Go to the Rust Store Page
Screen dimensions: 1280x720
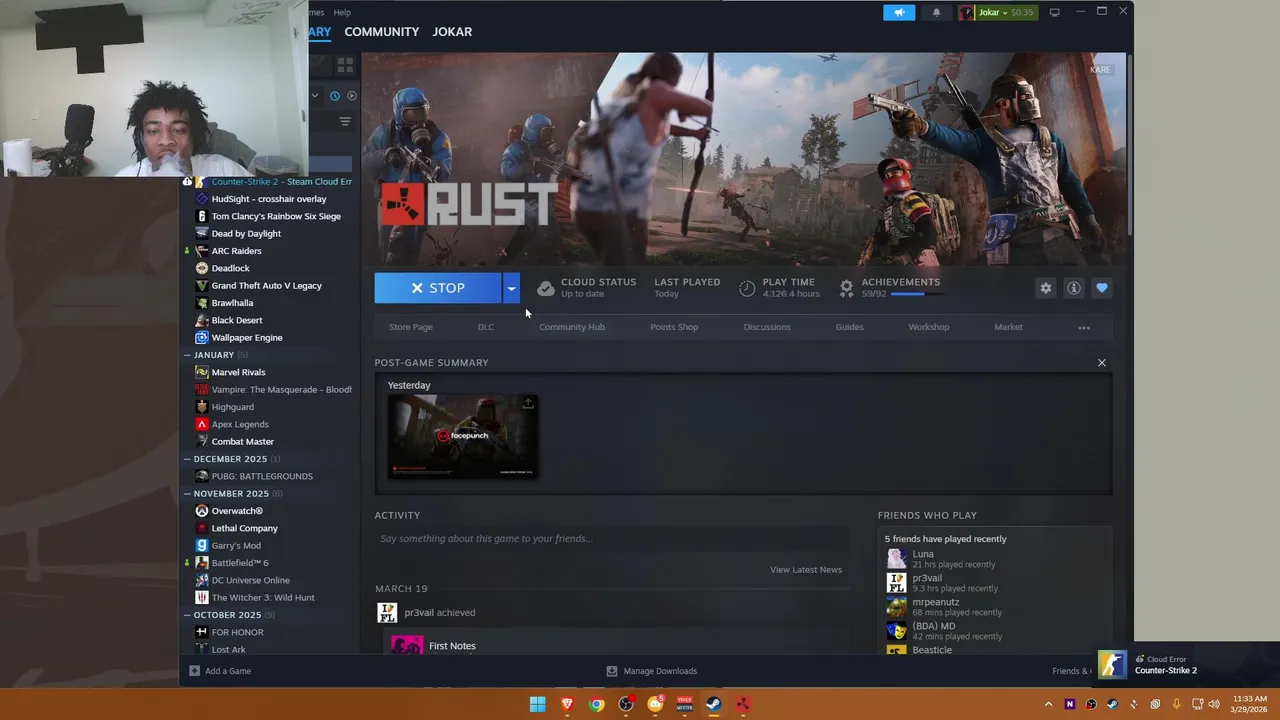click(x=410, y=327)
